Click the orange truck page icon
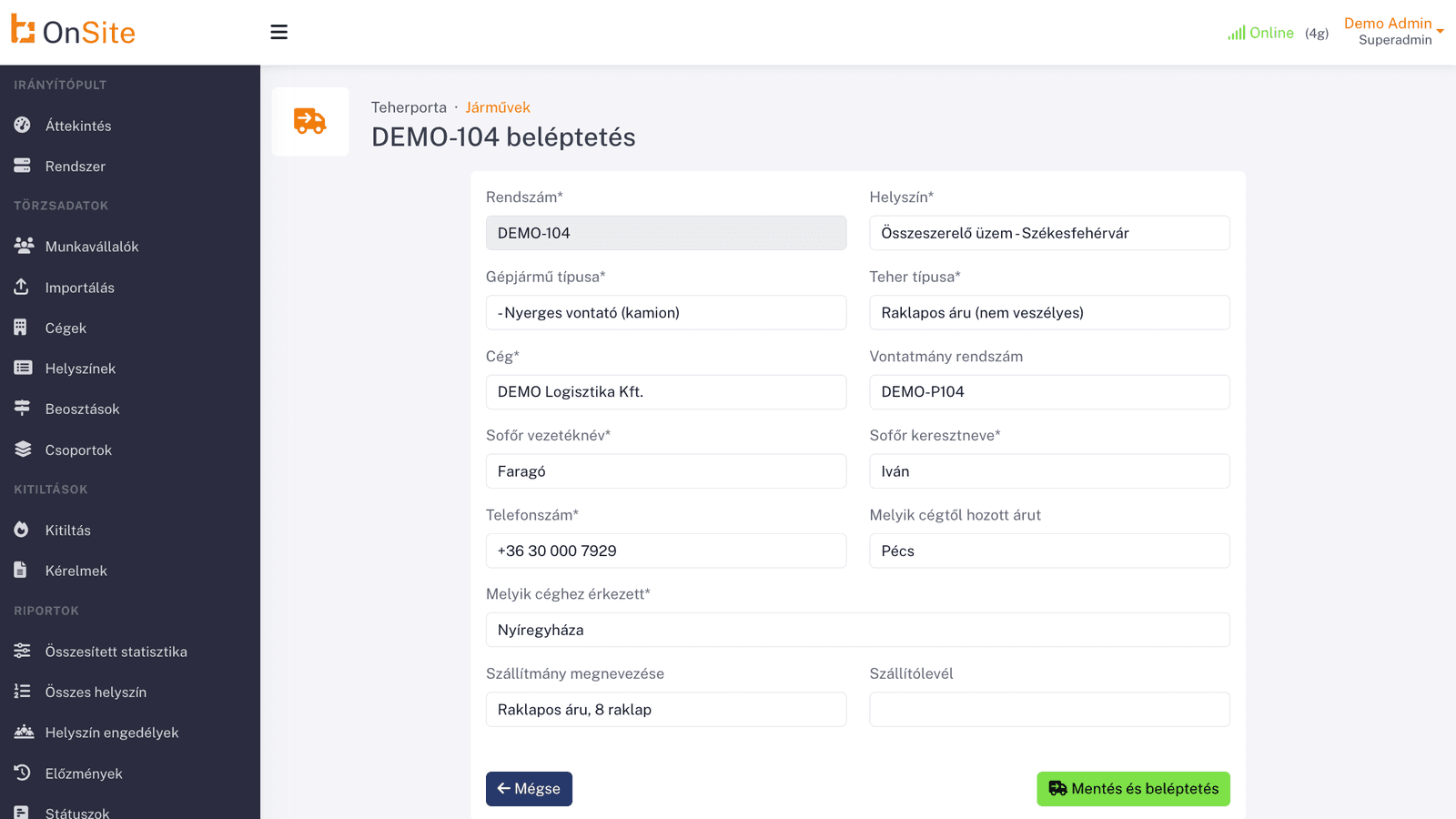 click(310, 121)
